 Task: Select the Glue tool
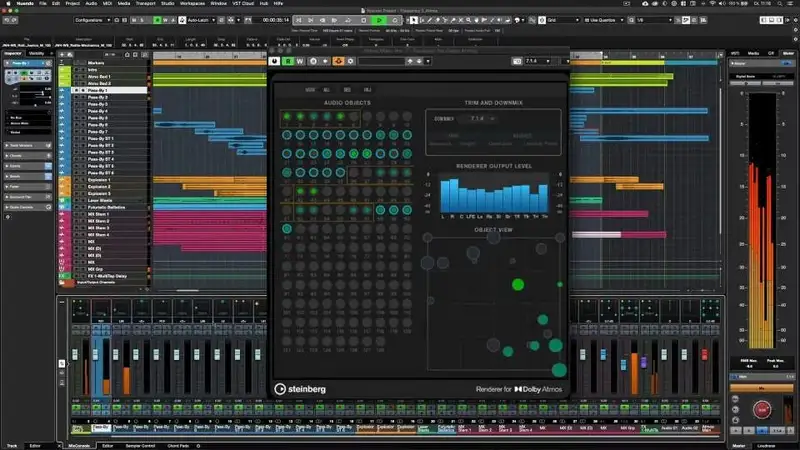(453, 20)
